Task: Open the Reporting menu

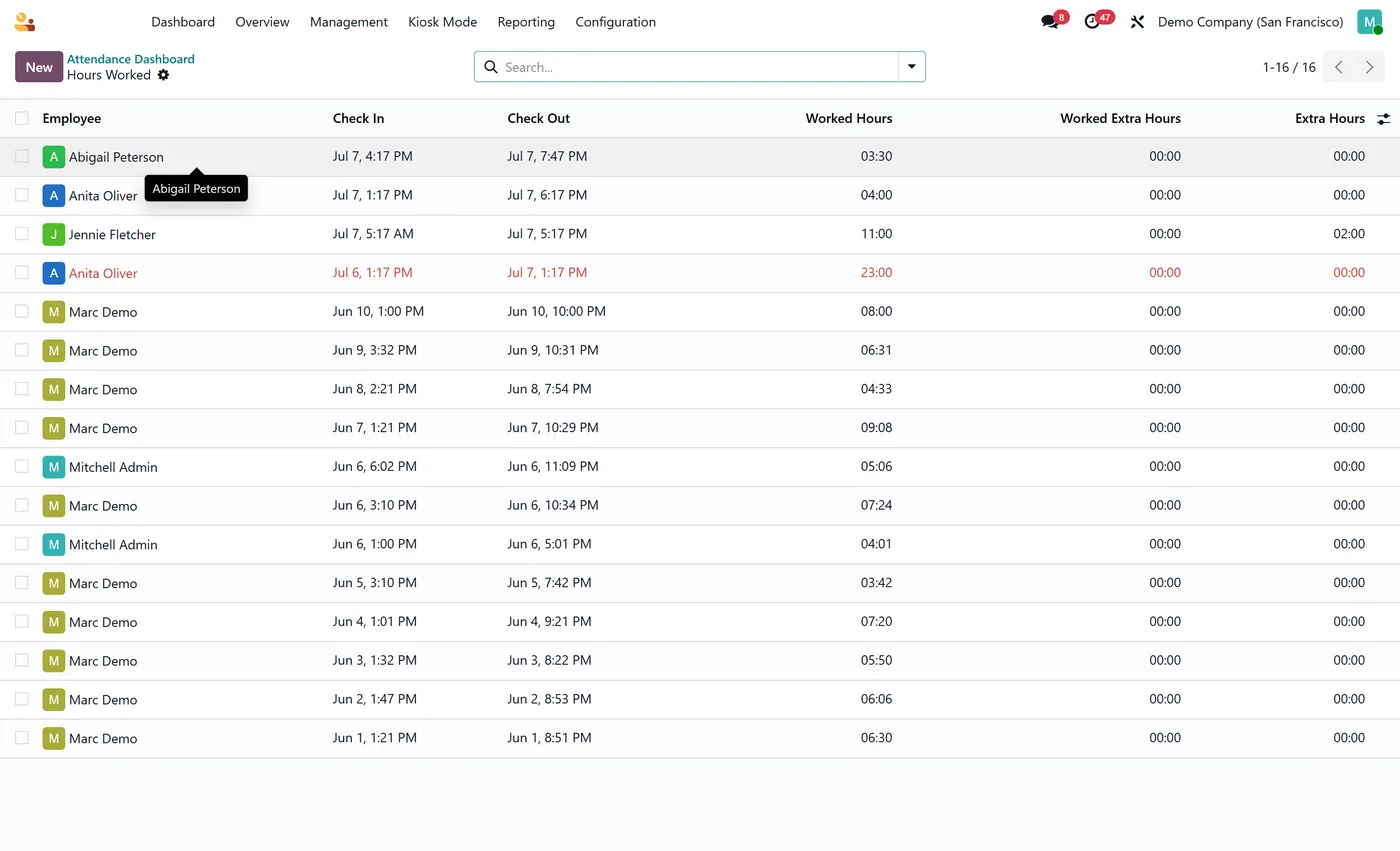Action: [526, 22]
